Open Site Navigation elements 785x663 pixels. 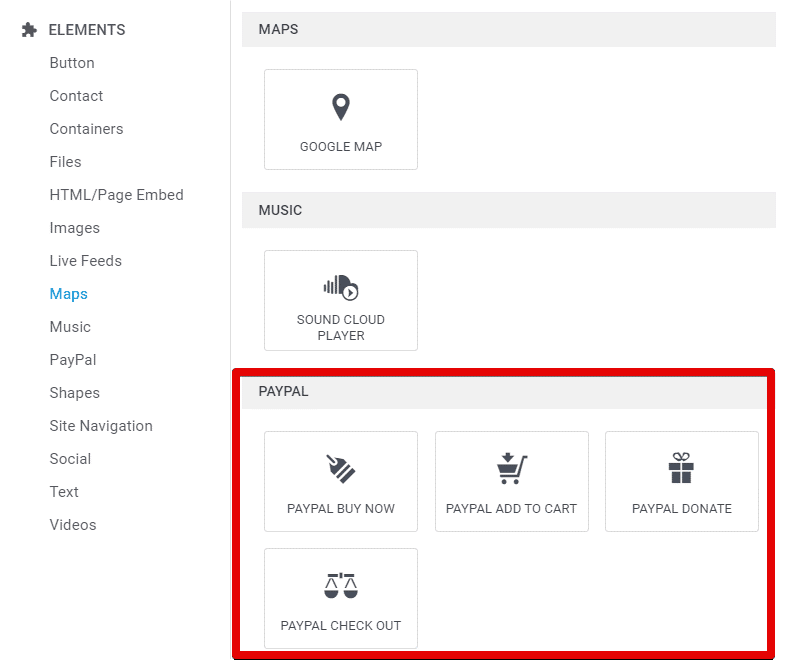click(101, 426)
